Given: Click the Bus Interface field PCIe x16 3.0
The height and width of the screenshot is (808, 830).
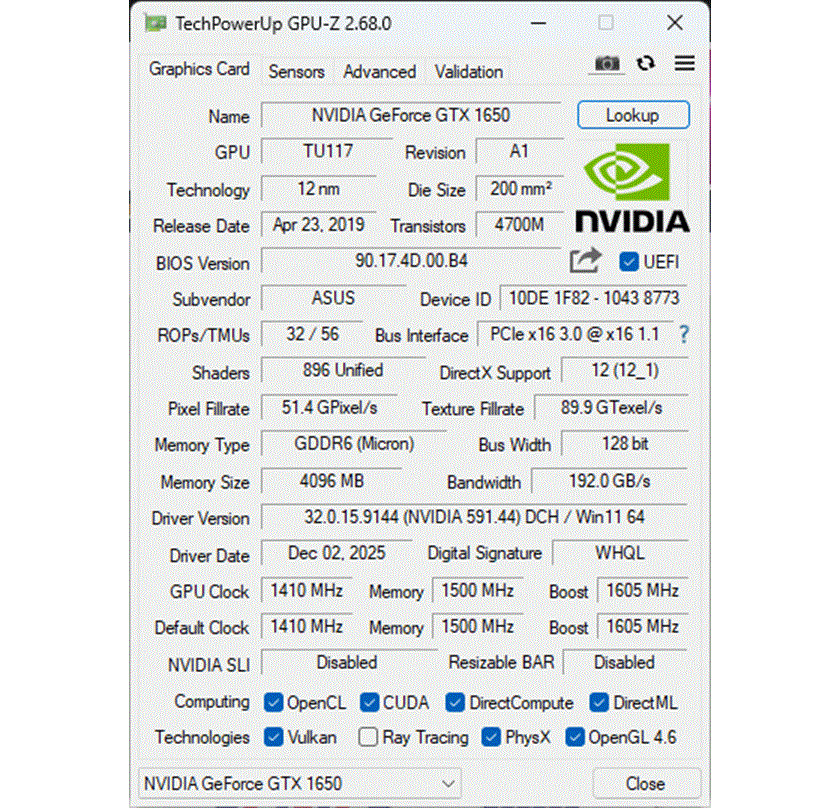Looking at the screenshot, I should coord(575,334).
